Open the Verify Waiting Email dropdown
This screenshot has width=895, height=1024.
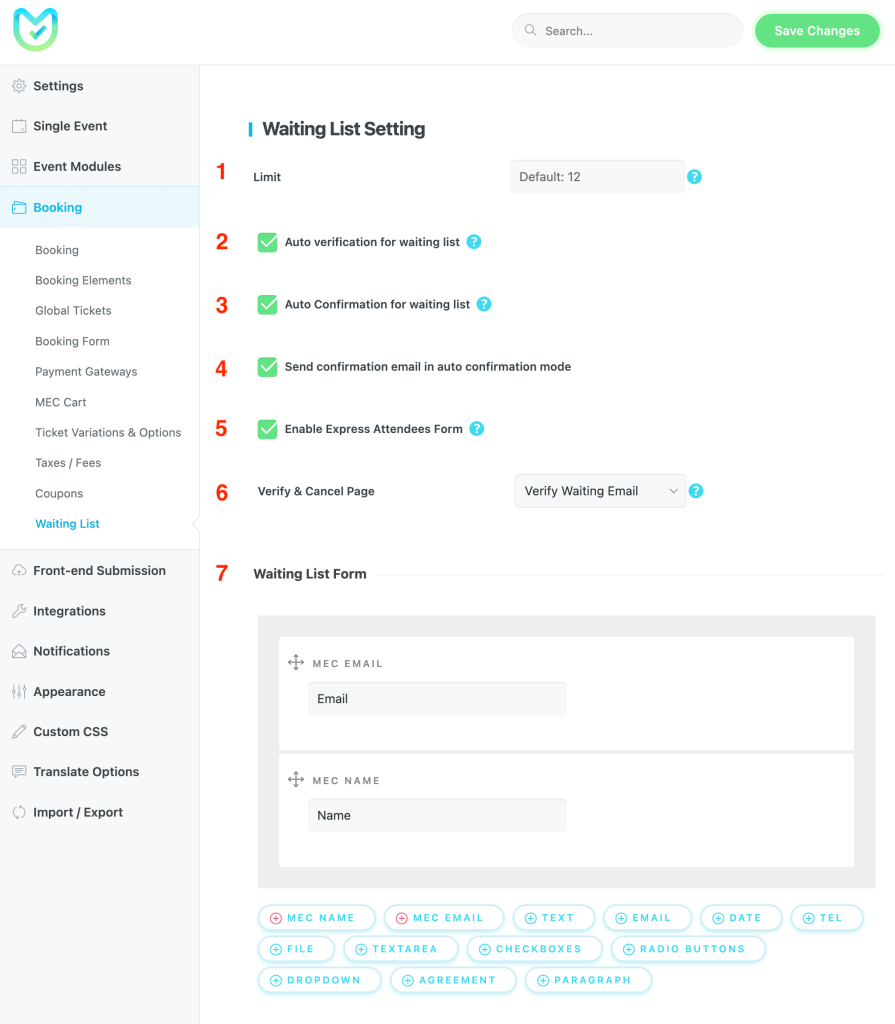tap(600, 491)
